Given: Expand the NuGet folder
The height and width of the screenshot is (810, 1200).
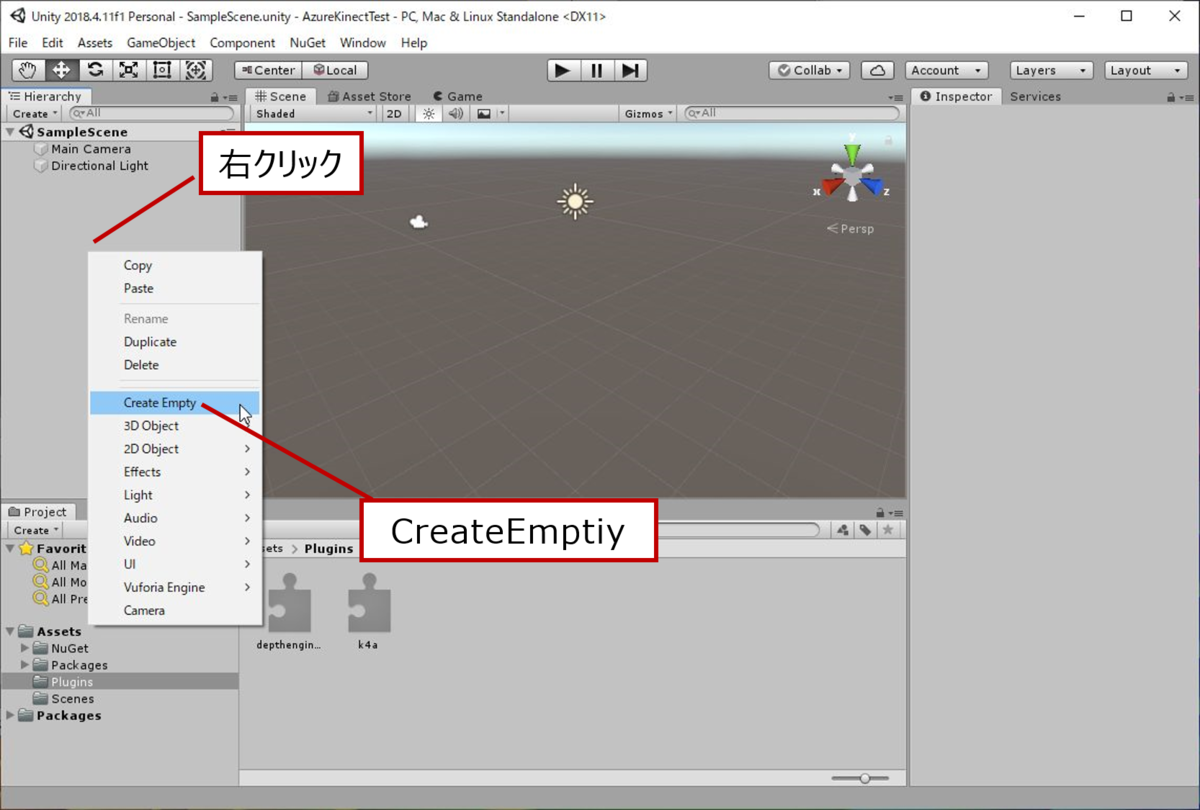Looking at the screenshot, I should point(25,648).
